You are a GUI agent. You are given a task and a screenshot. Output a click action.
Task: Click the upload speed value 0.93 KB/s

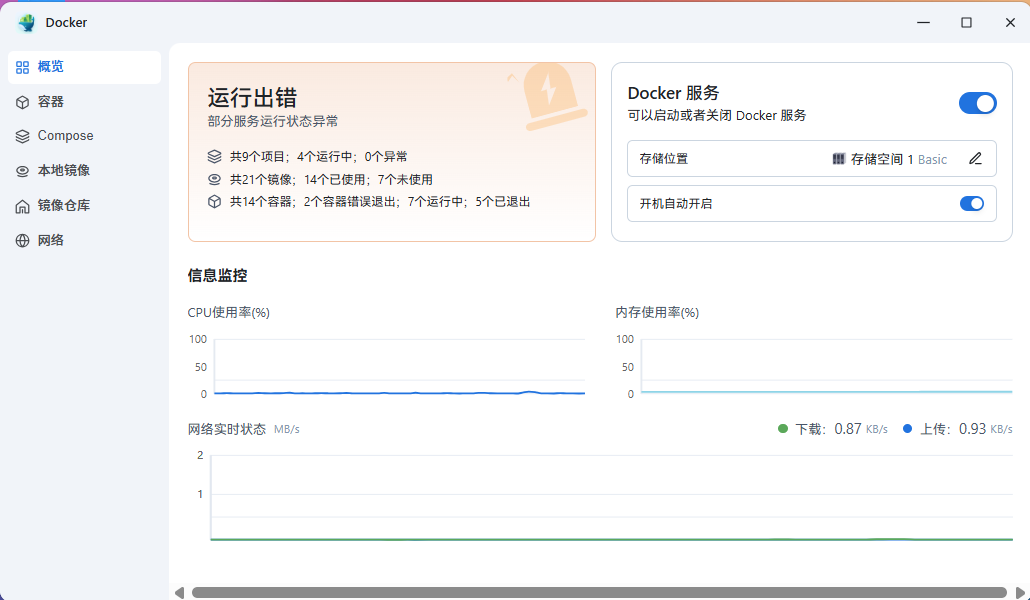(985, 429)
